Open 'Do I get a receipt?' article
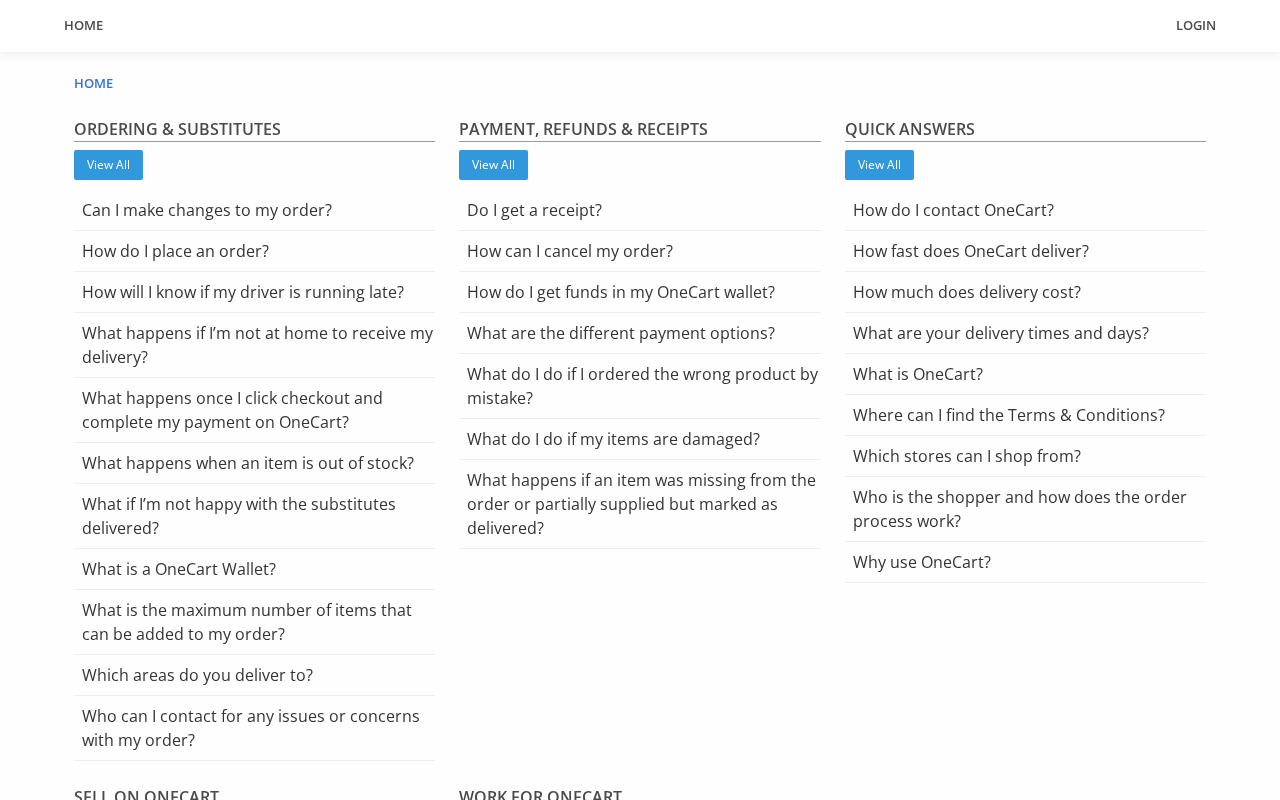The height and width of the screenshot is (800, 1280). tap(640, 210)
